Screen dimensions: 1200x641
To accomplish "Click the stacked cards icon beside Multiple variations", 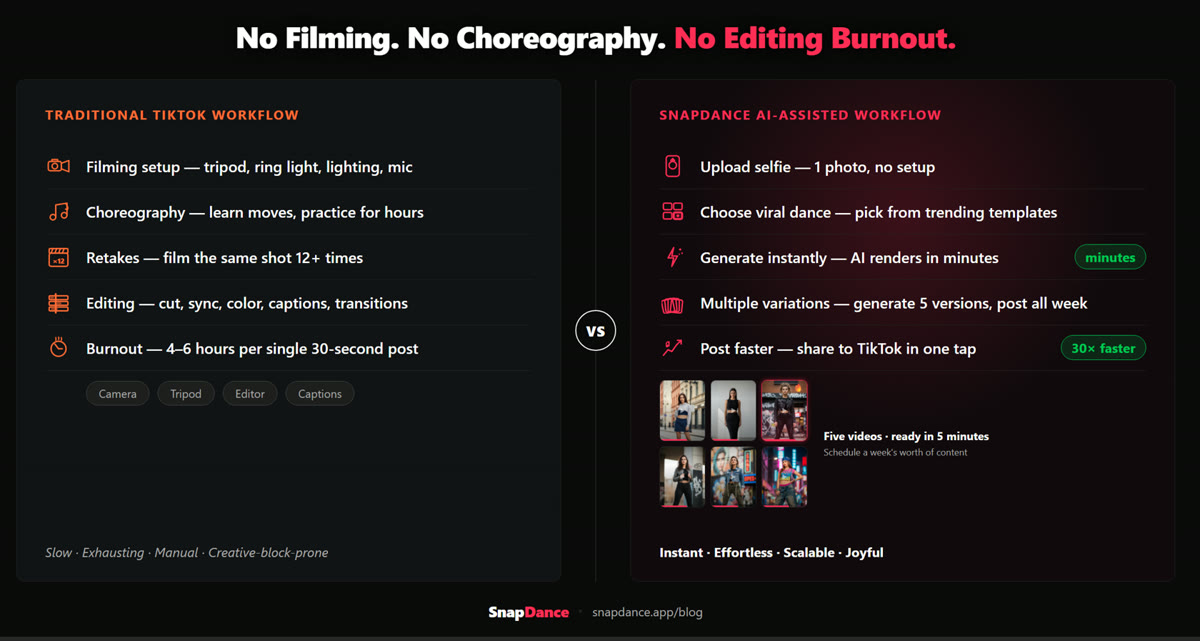I will pyautogui.click(x=673, y=303).
